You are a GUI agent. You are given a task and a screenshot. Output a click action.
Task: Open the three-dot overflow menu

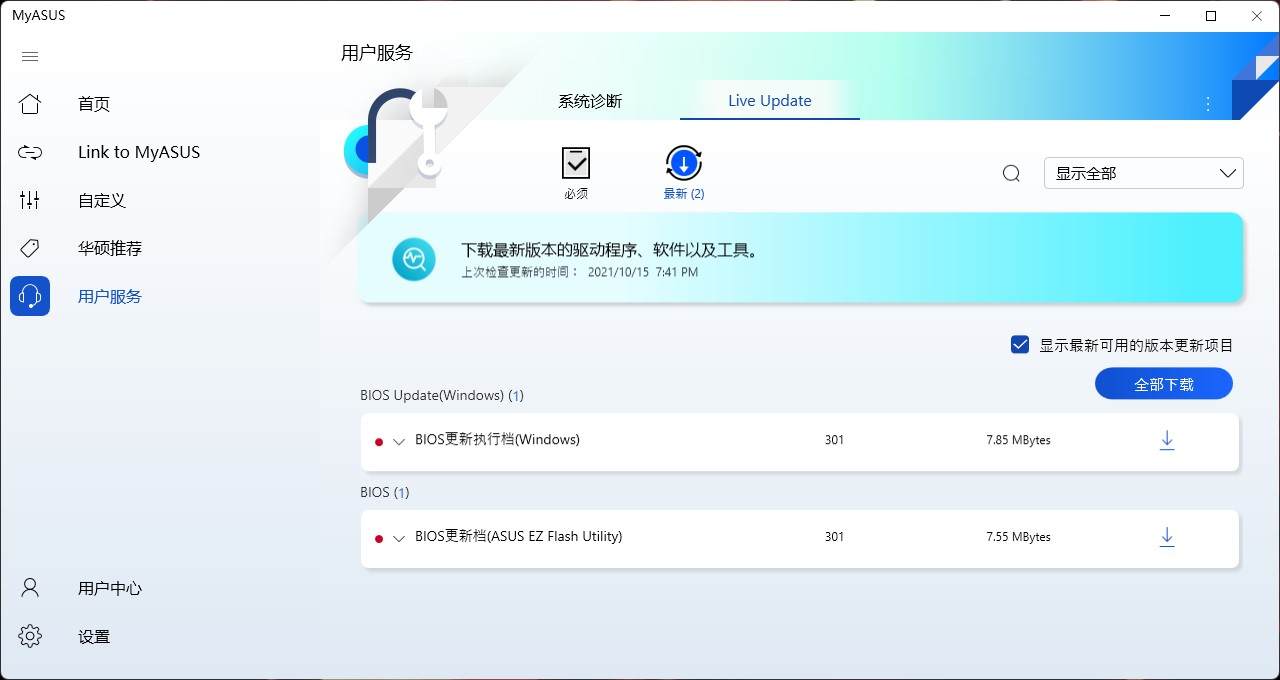tap(1207, 103)
